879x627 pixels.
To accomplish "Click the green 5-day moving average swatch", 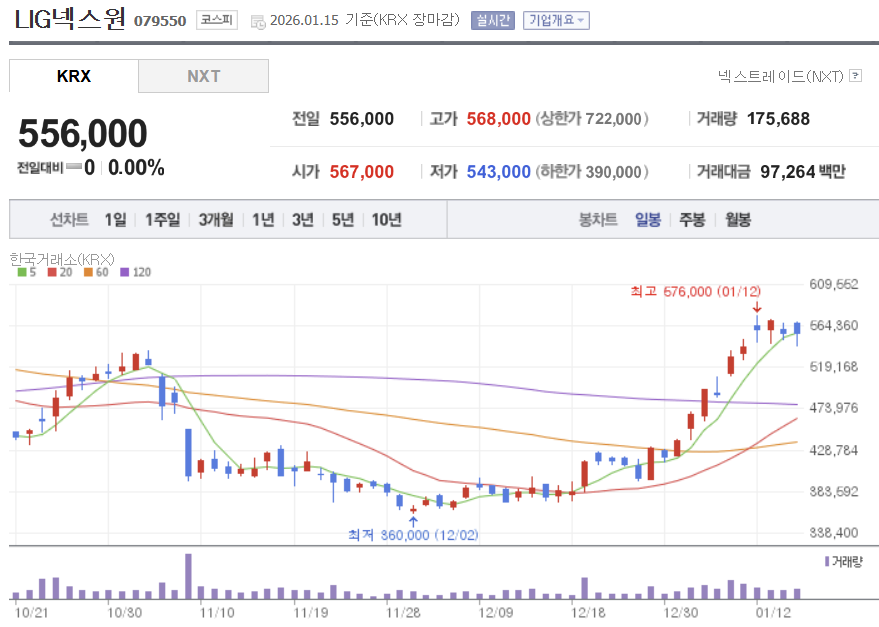I will pyautogui.click(x=22, y=272).
